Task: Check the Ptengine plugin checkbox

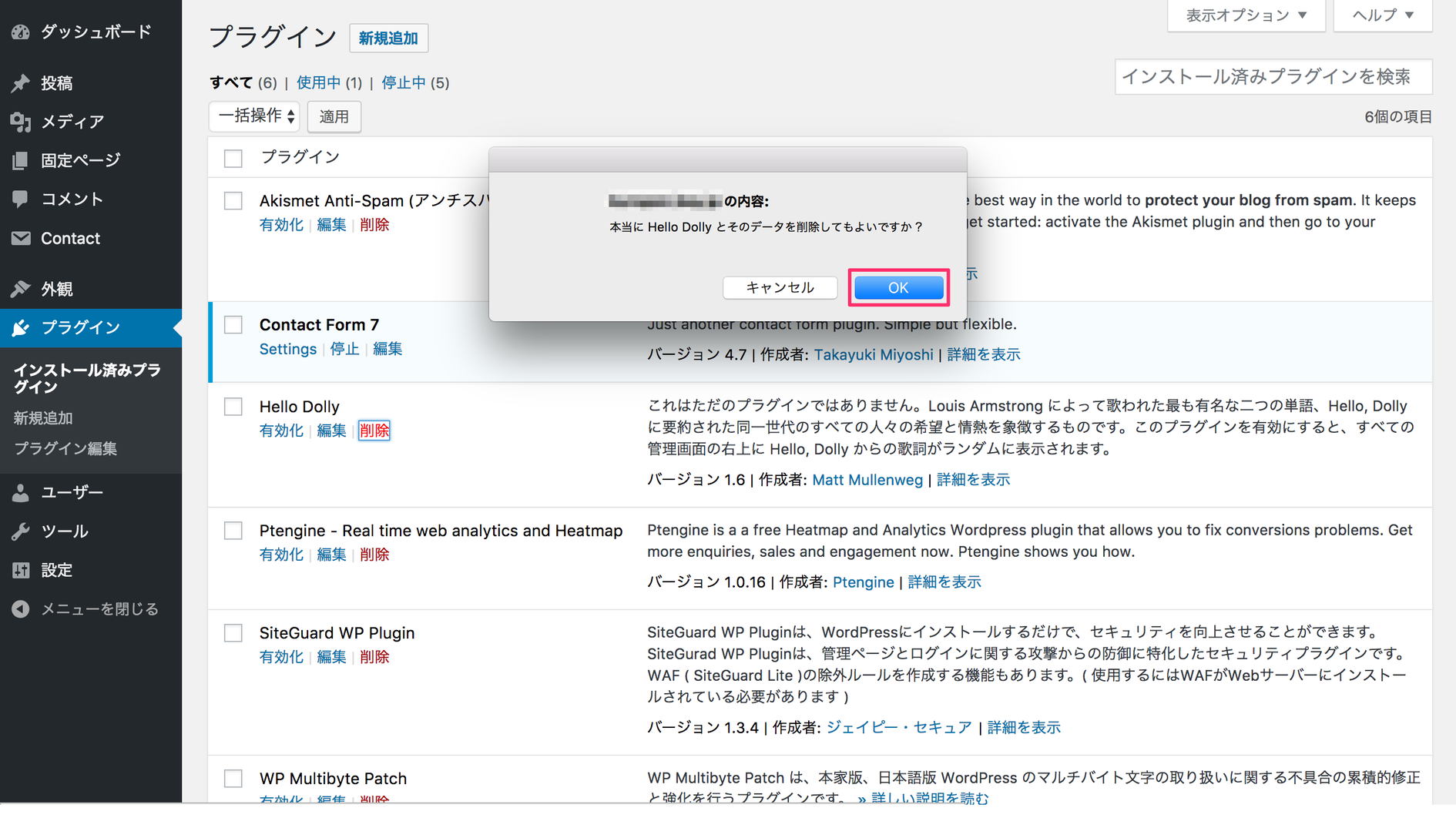Action: click(x=233, y=531)
